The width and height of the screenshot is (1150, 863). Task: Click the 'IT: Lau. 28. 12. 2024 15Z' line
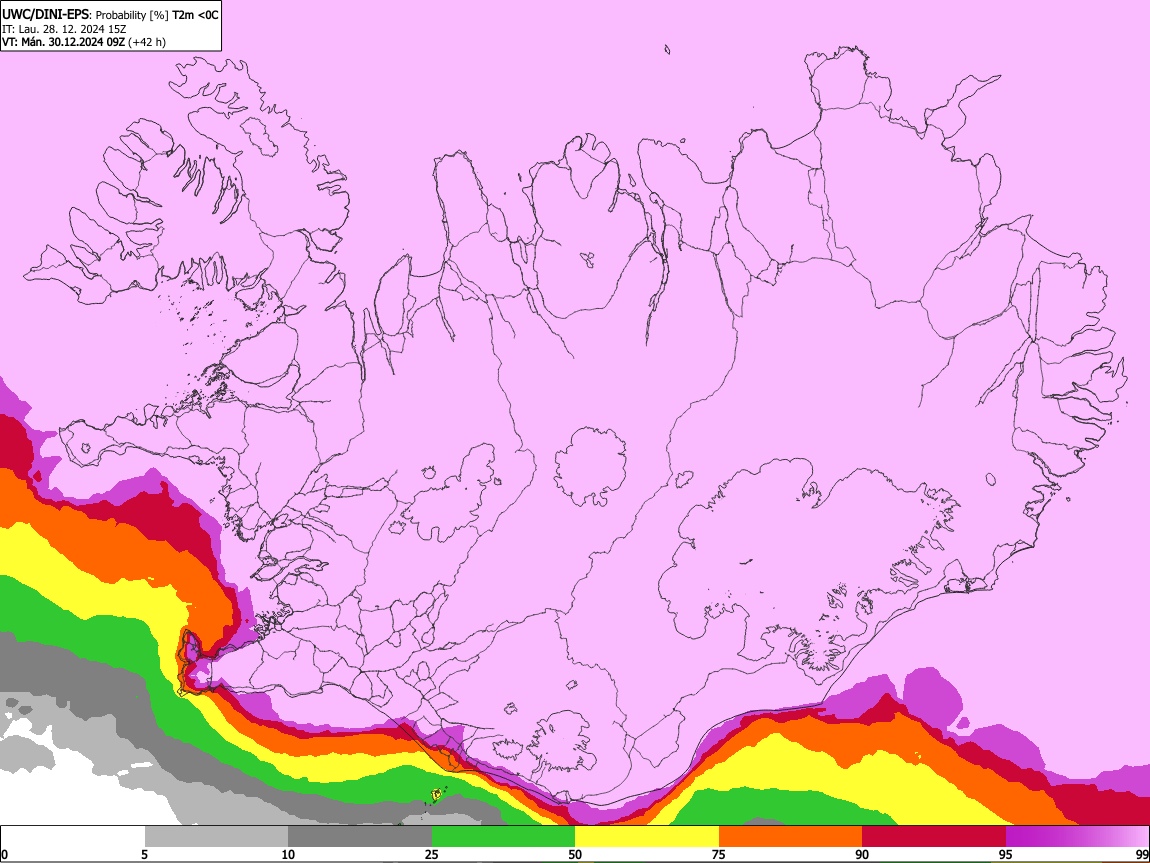pos(64,29)
